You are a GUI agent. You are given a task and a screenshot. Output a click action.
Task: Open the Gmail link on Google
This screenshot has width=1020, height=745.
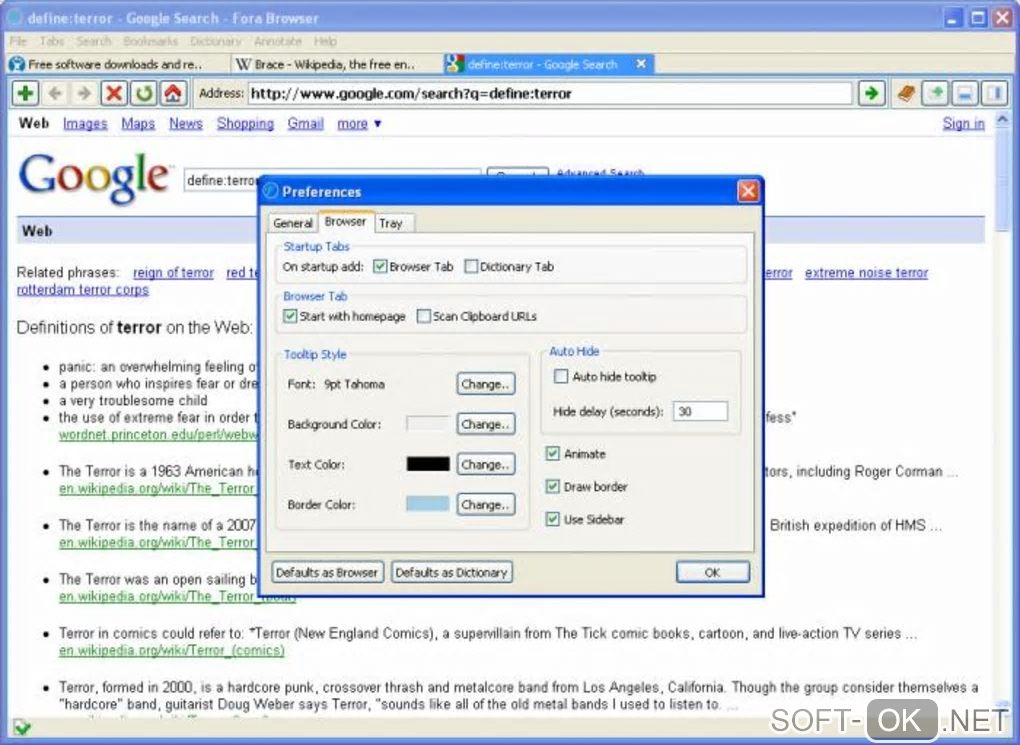click(x=306, y=124)
